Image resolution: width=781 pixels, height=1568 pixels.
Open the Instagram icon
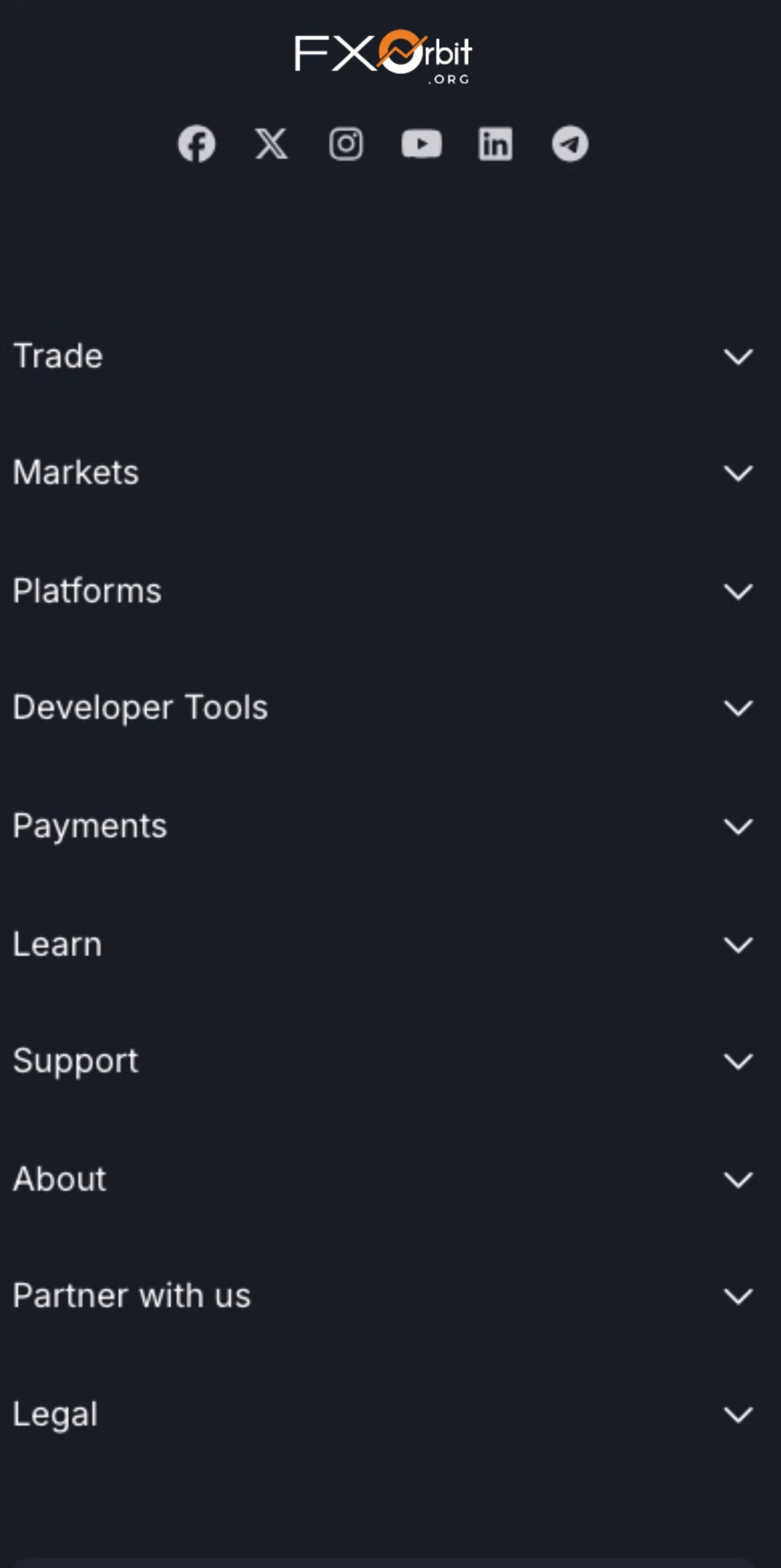pos(346,145)
